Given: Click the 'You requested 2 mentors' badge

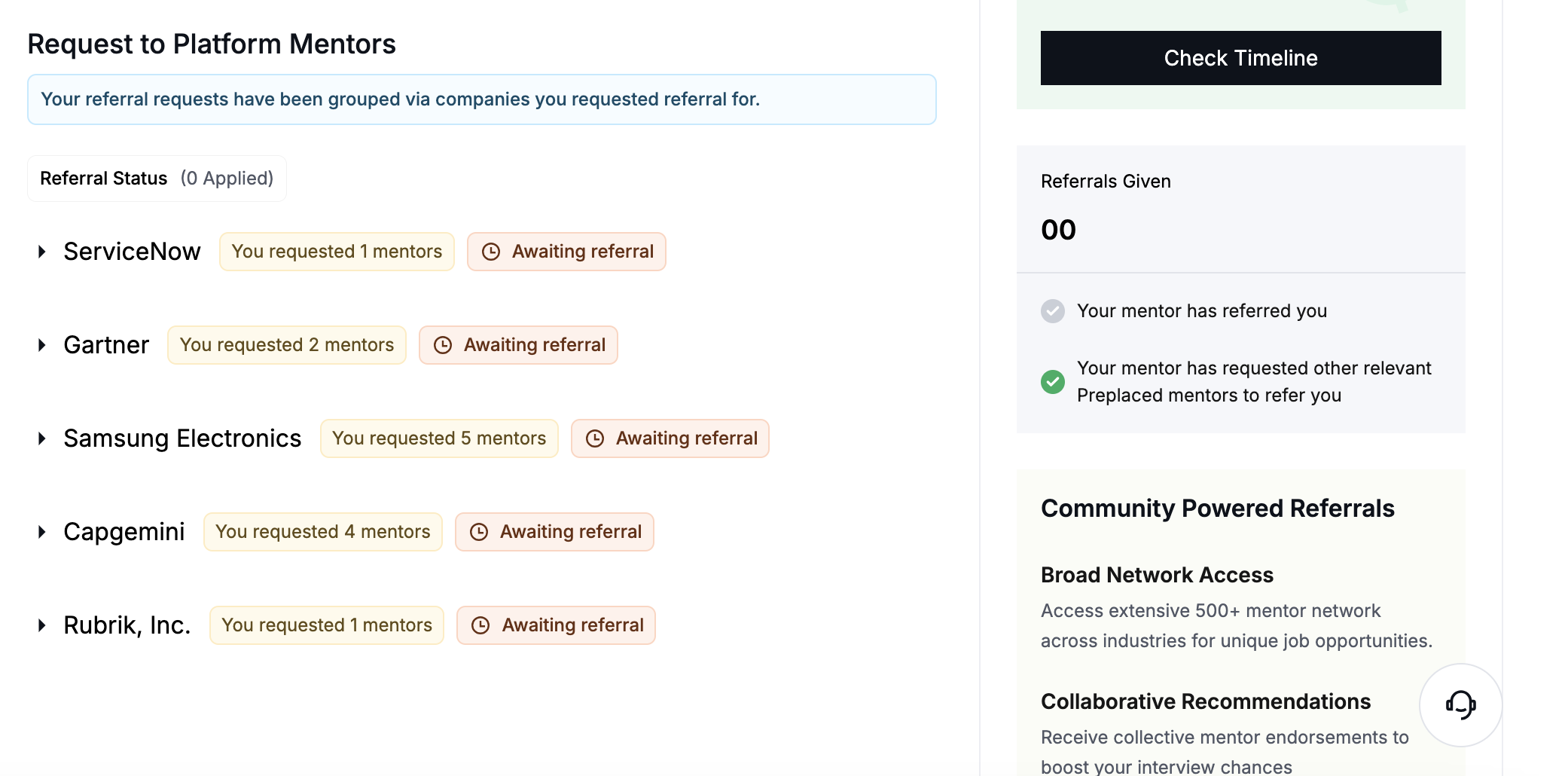Looking at the screenshot, I should [x=287, y=345].
